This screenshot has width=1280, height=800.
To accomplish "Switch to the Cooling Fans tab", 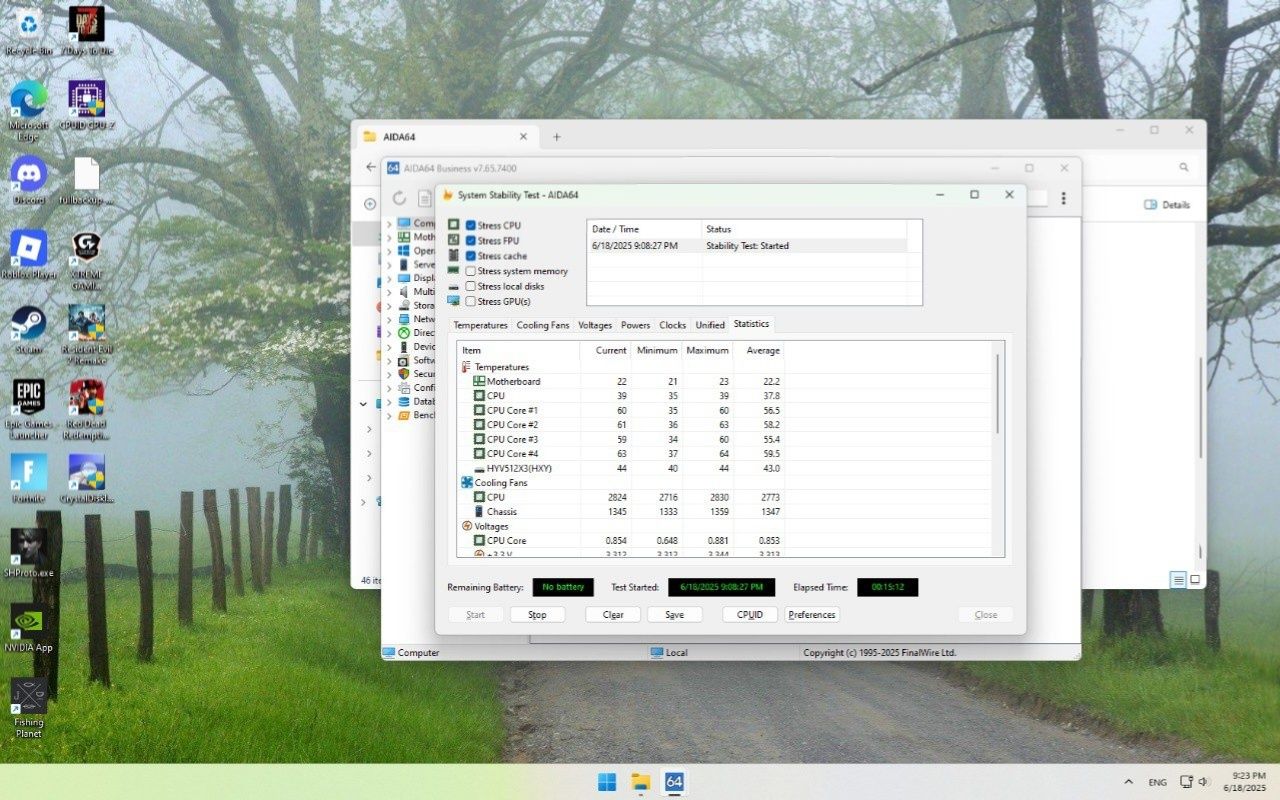I will [543, 325].
